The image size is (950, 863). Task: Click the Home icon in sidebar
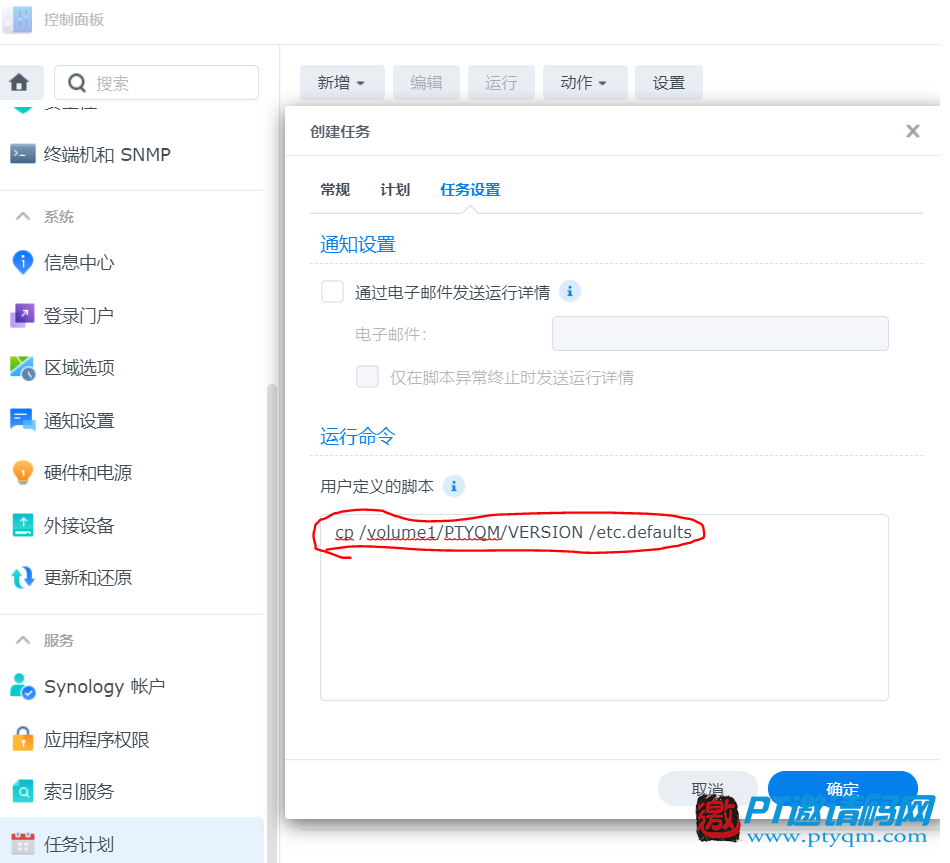pos(19,83)
